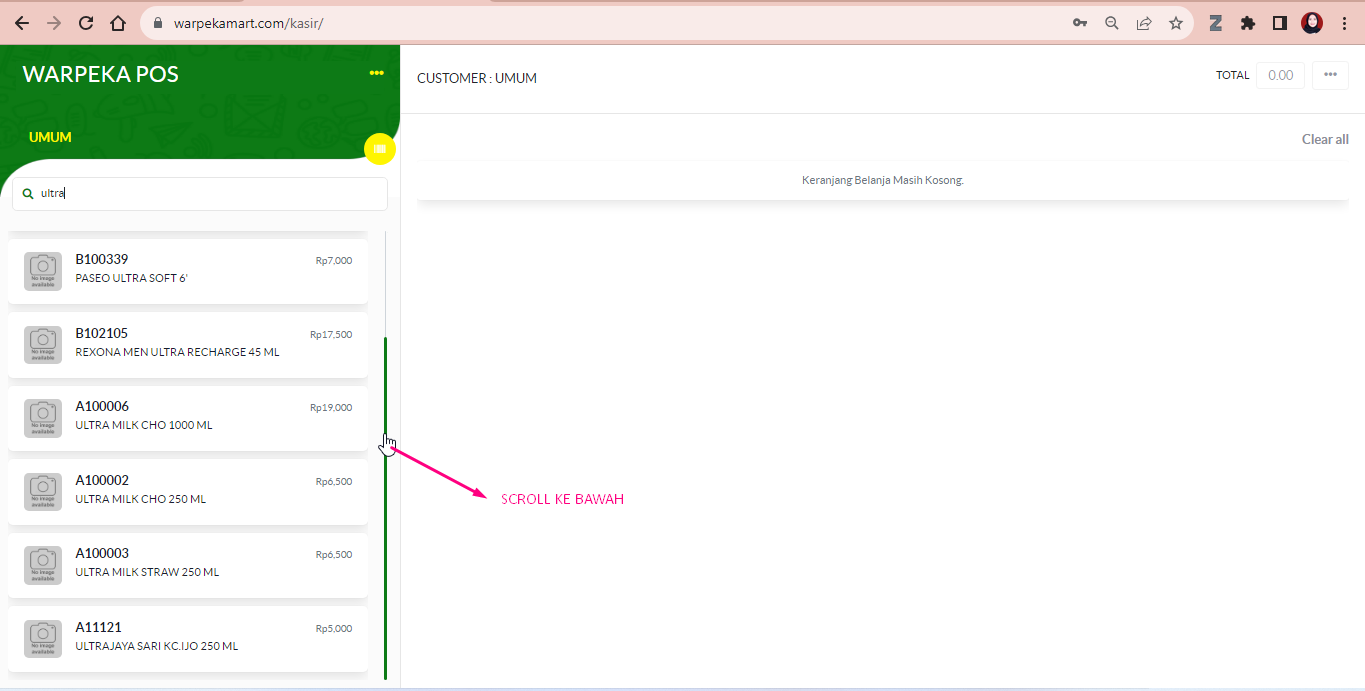This screenshot has height=691, width=1365.
Task: Add ULTRAJAYA SARI KC.IJO 250 ML
Action: [x=188, y=639]
